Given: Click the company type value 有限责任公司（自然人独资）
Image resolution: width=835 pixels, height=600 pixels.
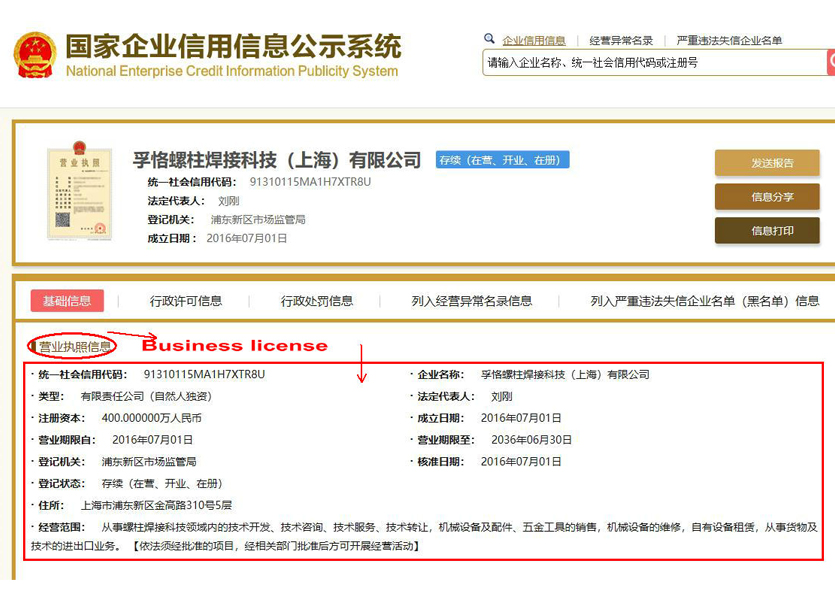Looking at the screenshot, I should click(146, 397).
